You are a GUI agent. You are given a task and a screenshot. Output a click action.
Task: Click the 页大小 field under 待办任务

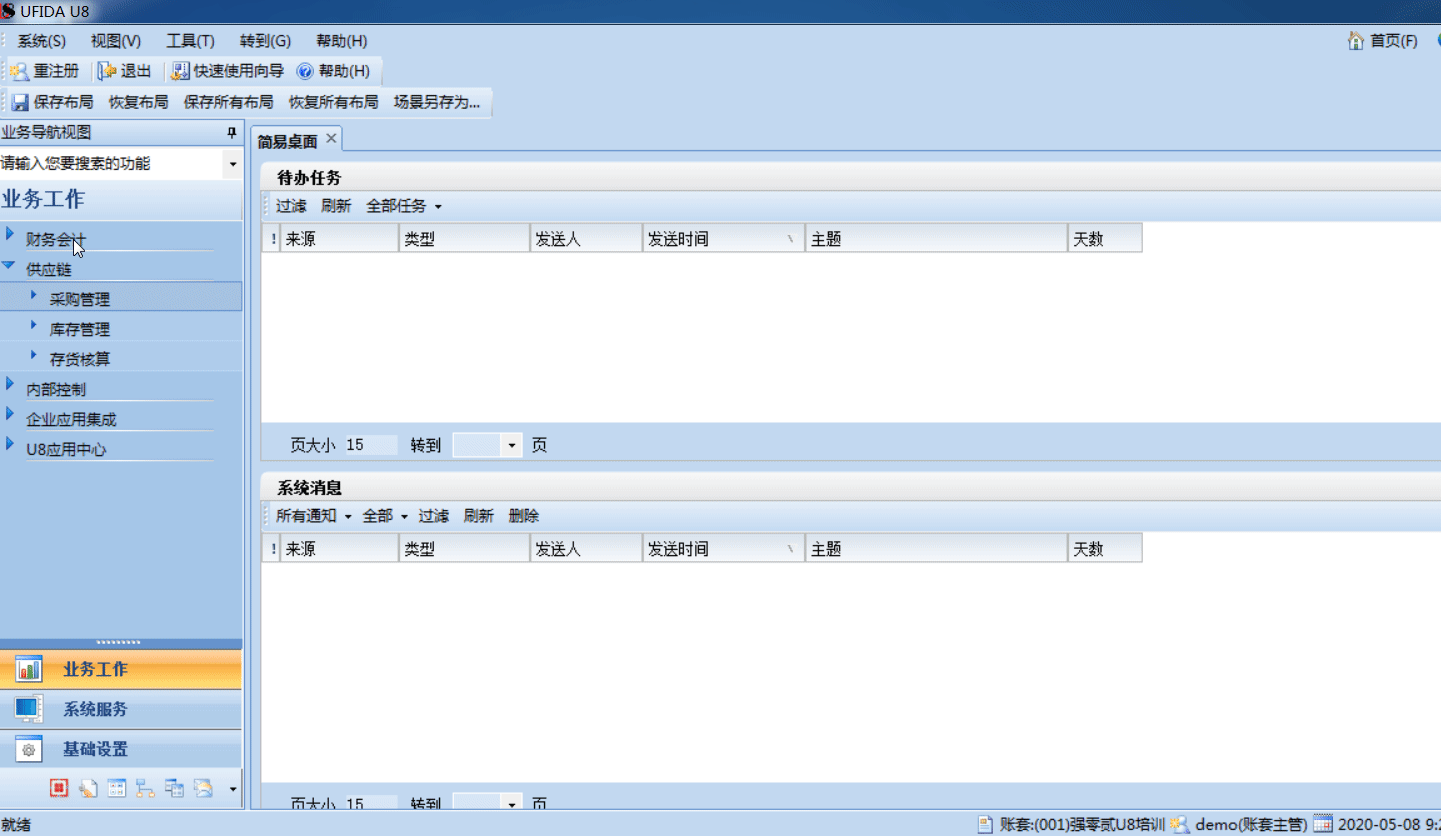[x=371, y=445]
